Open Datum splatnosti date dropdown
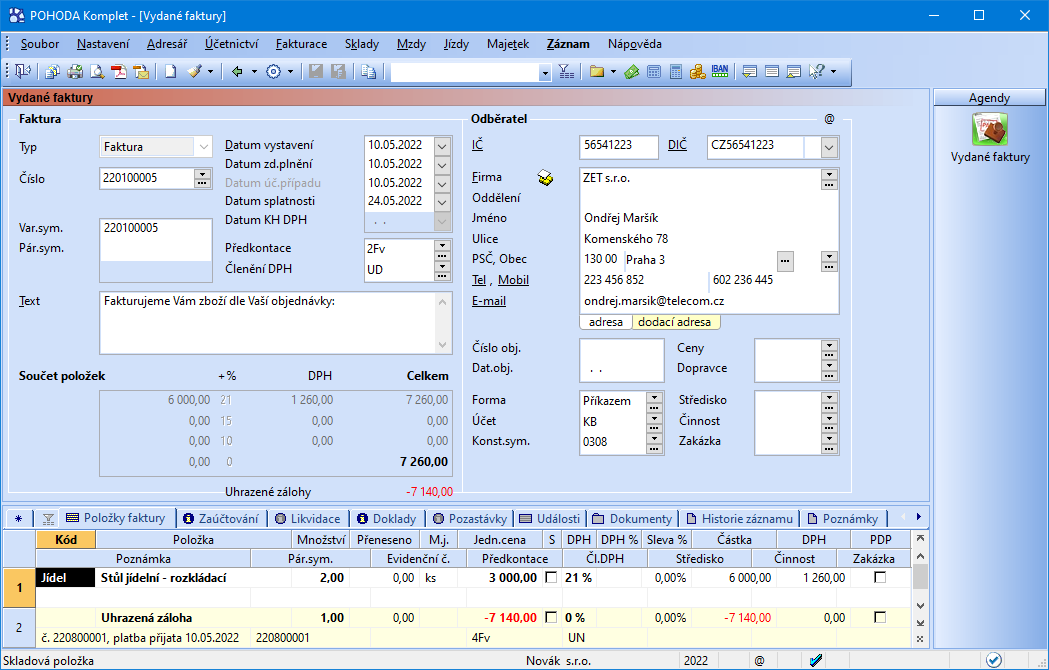This screenshot has width=1049, height=670. pos(442,201)
